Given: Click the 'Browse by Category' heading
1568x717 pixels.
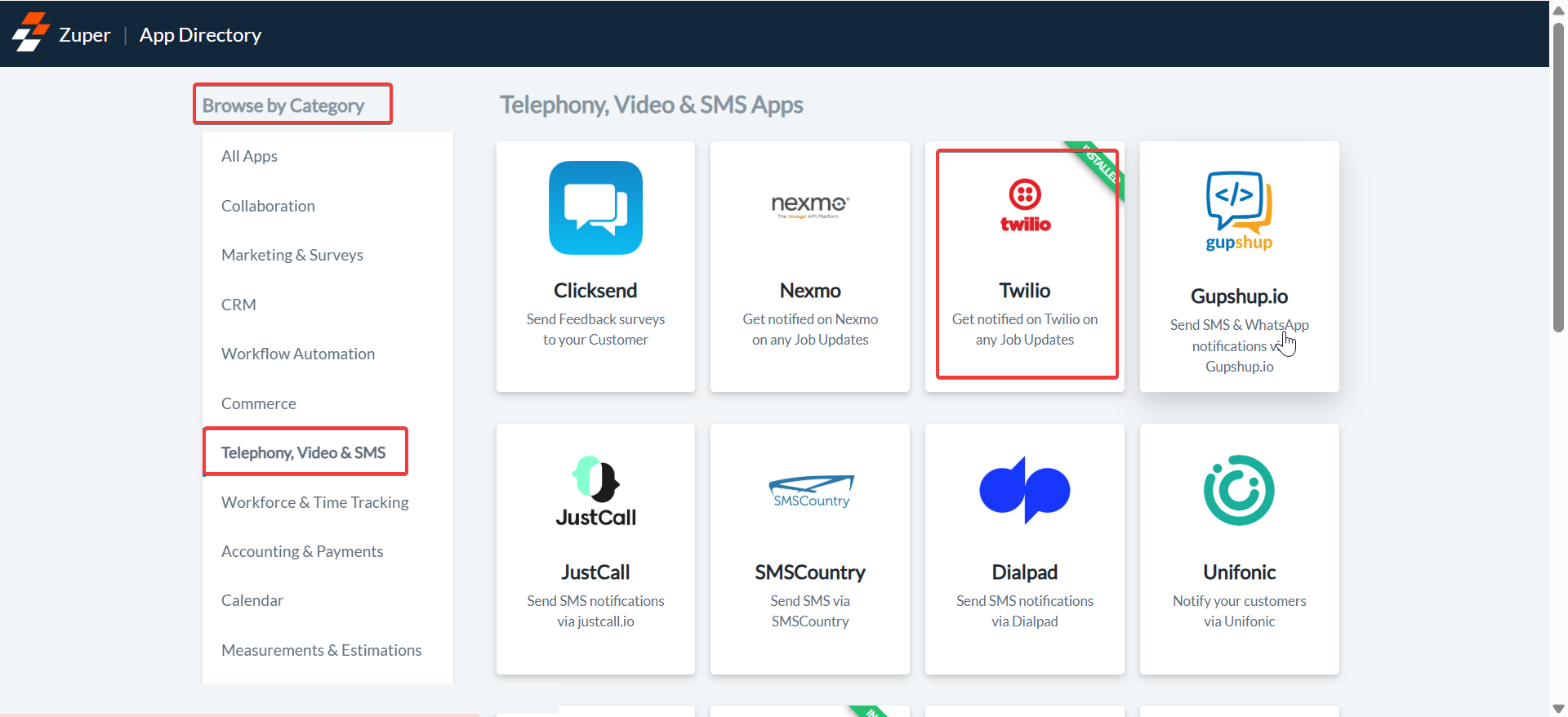Looking at the screenshot, I should tap(283, 105).
